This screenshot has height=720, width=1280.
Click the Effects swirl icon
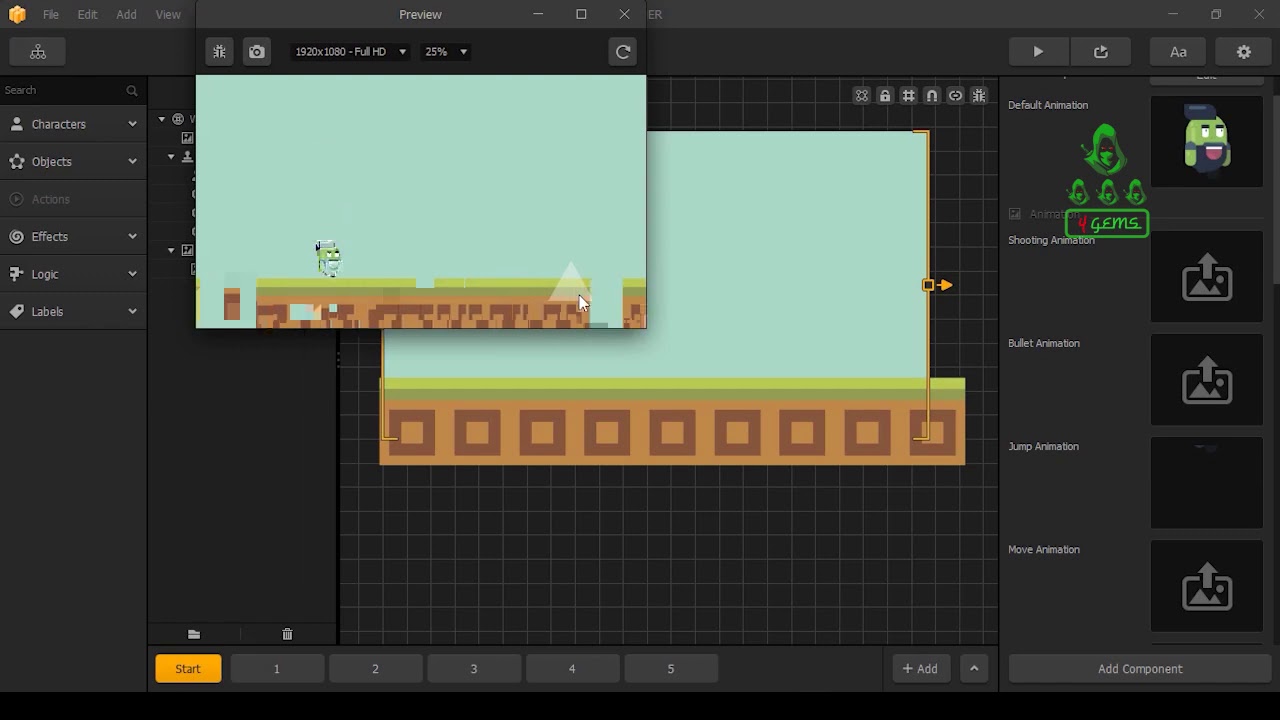pyautogui.click(x=16, y=237)
